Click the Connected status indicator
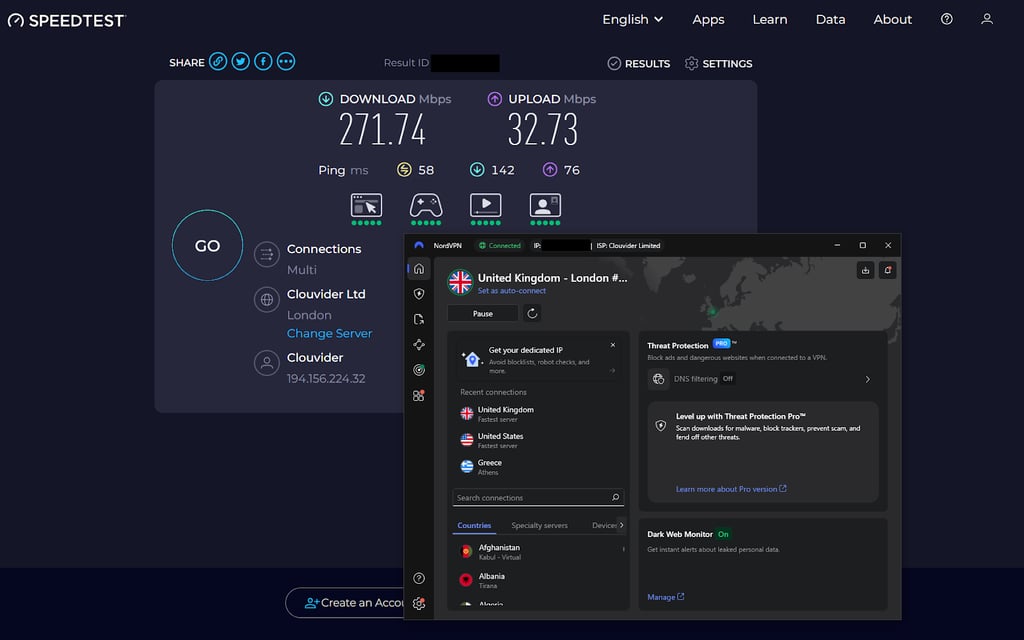This screenshot has height=640, width=1024. [x=500, y=246]
